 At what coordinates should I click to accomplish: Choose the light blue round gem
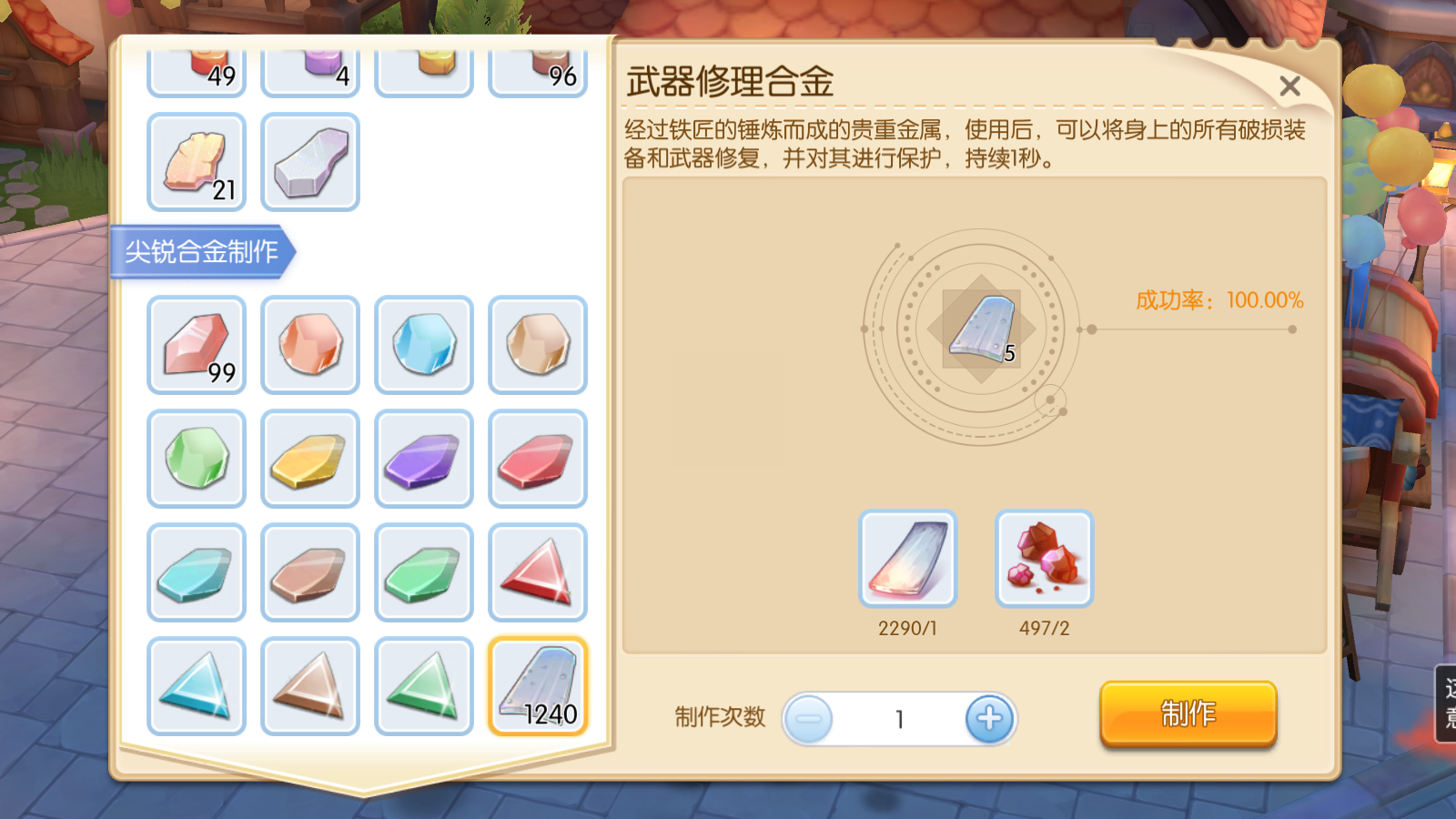pyautogui.click(x=424, y=345)
